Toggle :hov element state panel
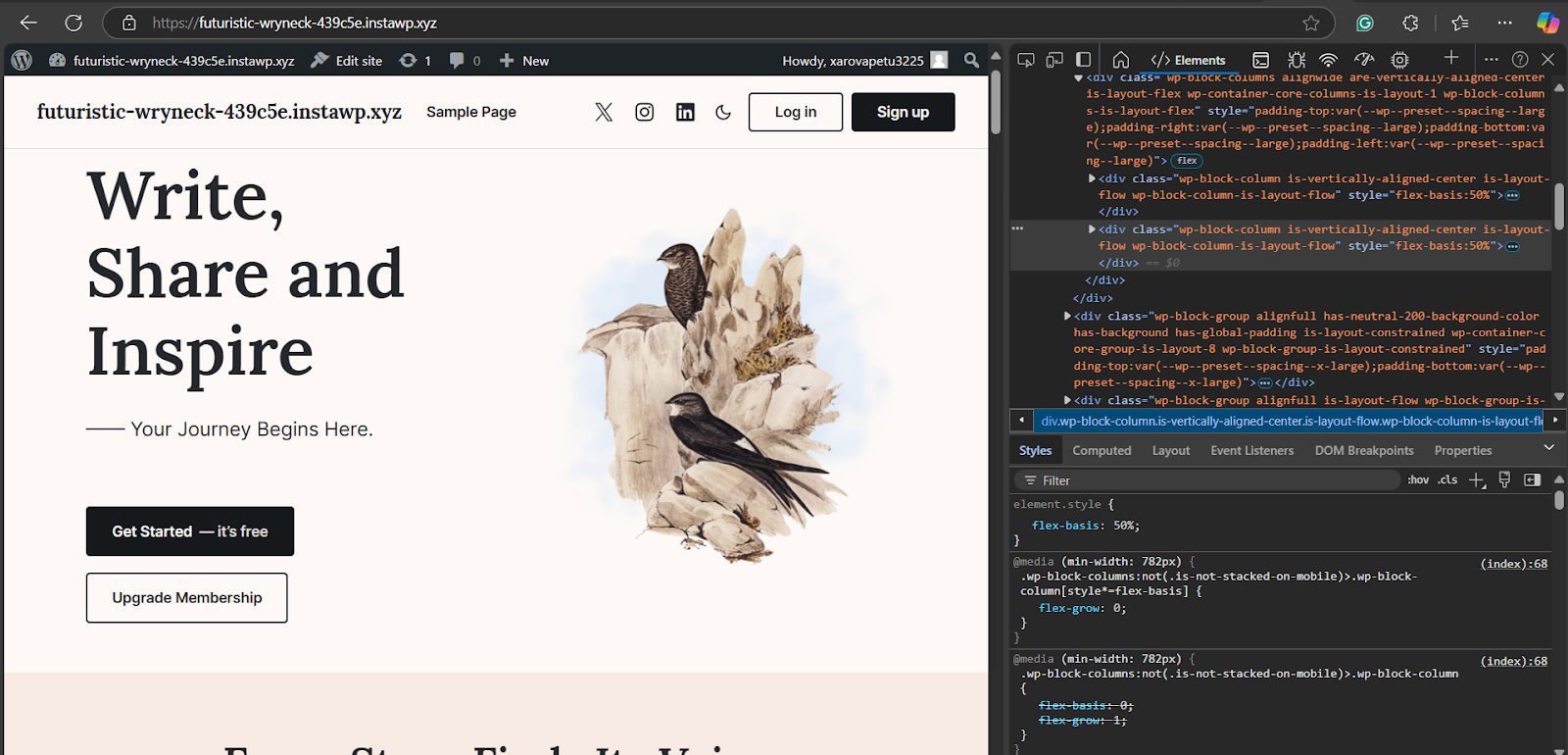Viewport: 1568px width, 755px height. tap(1418, 480)
